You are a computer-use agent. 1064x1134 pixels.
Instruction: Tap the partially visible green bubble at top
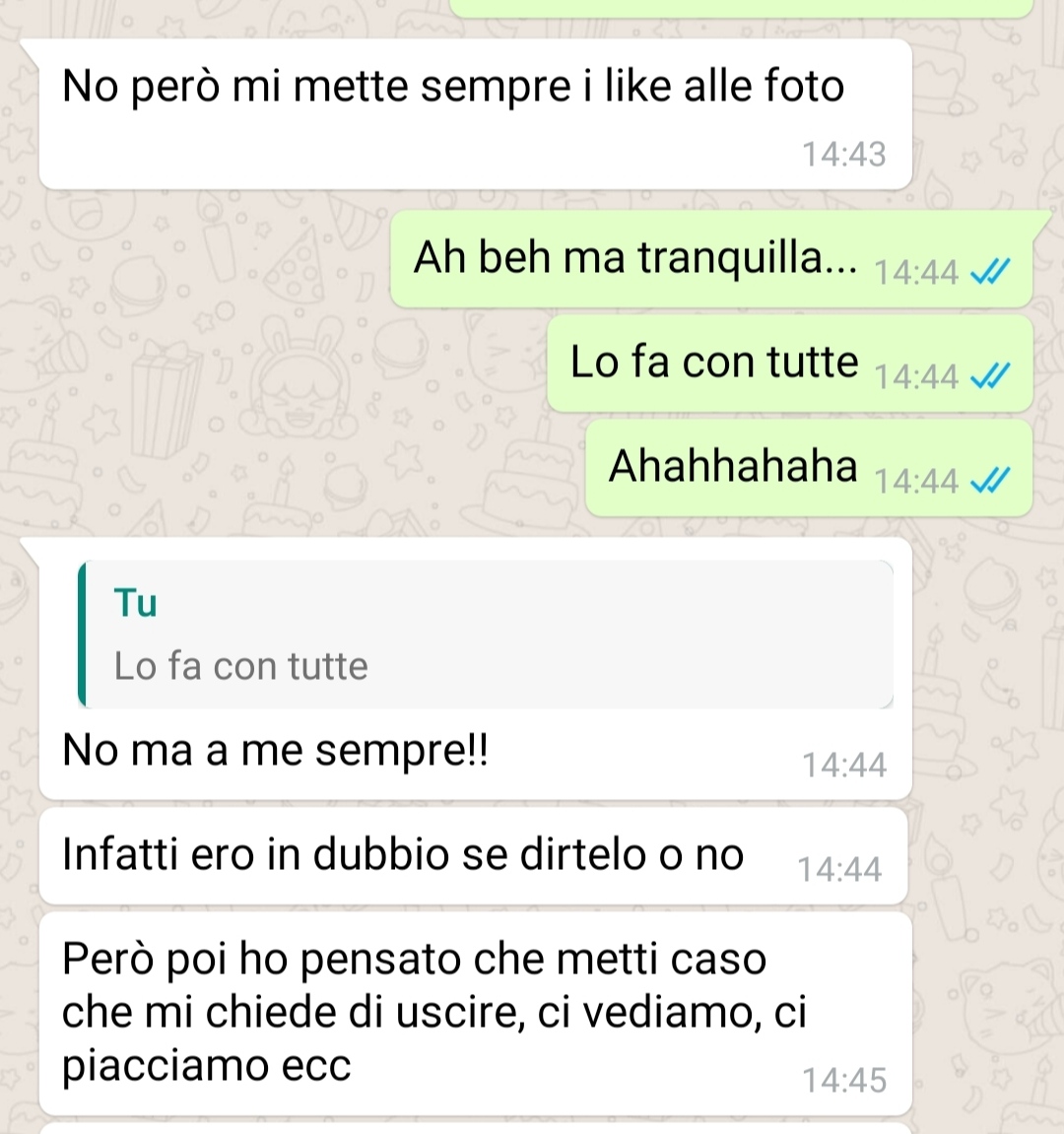741,8
